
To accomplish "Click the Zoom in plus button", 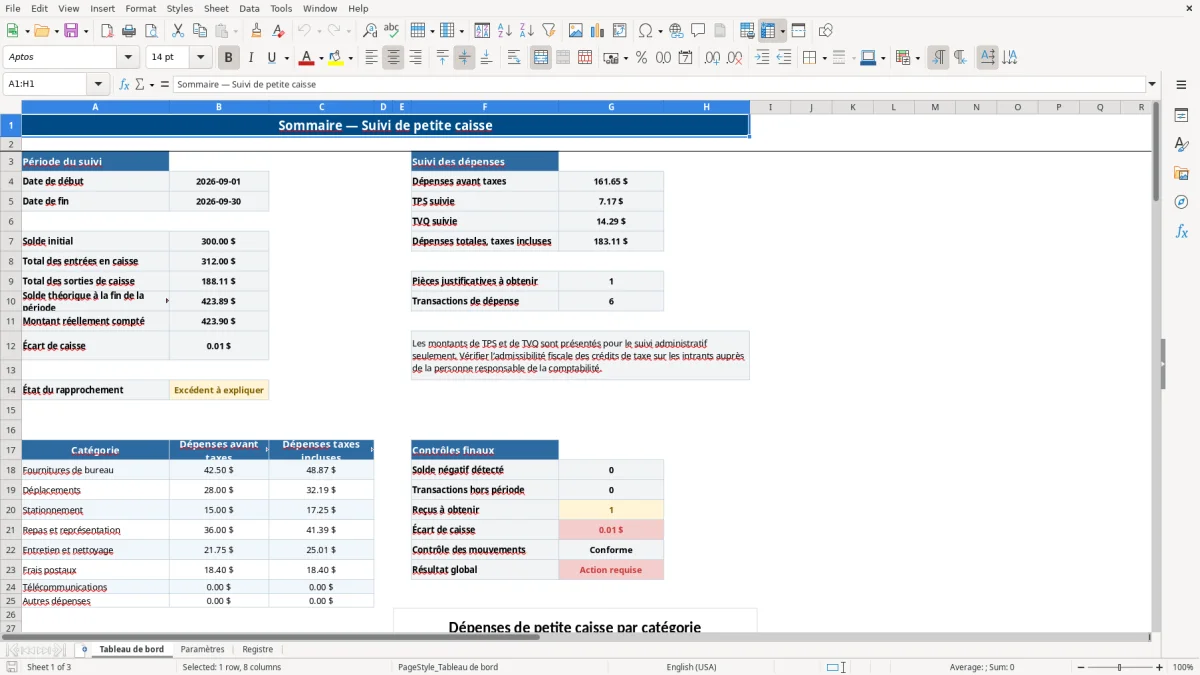I will pyautogui.click(x=1160, y=667).
